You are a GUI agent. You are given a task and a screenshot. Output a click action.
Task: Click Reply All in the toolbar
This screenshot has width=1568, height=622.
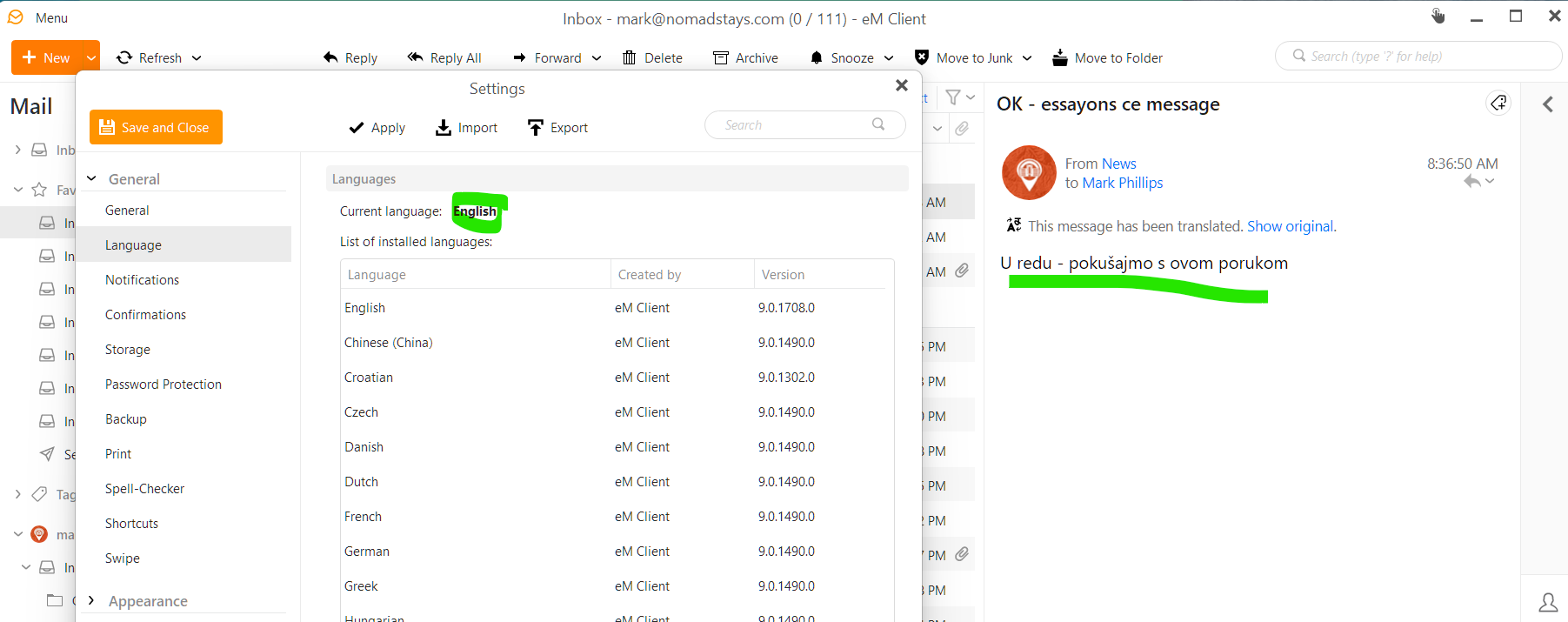pyautogui.click(x=444, y=58)
